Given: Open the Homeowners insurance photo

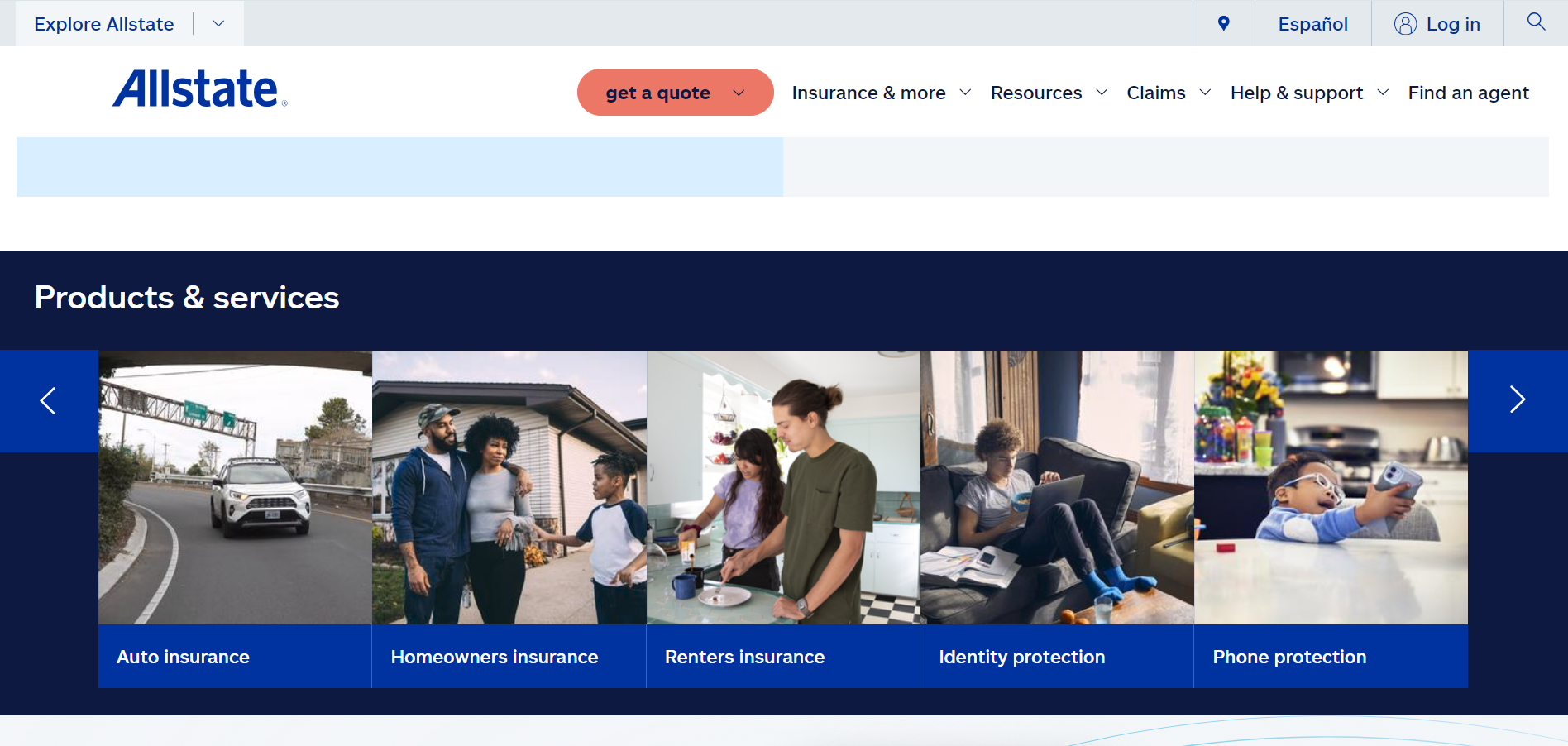Looking at the screenshot, I should coord(509,487).
